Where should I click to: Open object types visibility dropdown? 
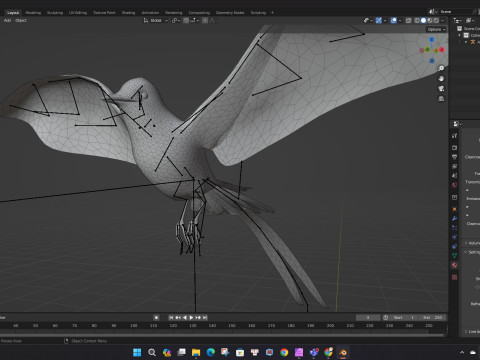(x=368, y=20)
